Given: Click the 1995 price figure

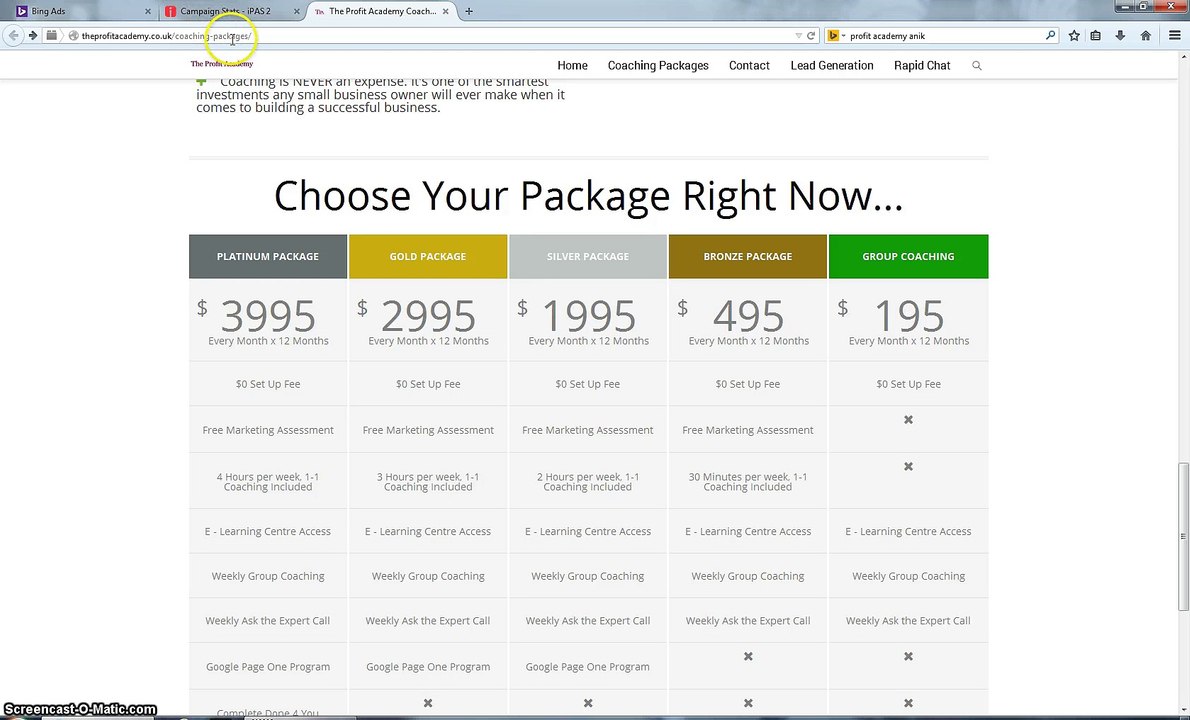Looking at the screenshot, I should coord(588,316).
